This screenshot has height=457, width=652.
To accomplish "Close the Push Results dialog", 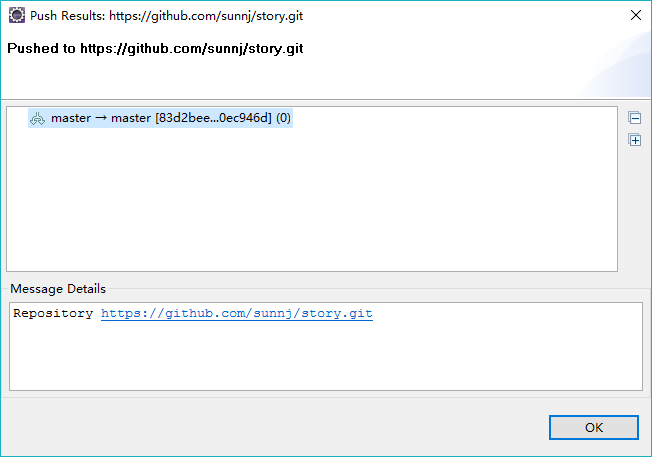I will click(x=635, y=15).
